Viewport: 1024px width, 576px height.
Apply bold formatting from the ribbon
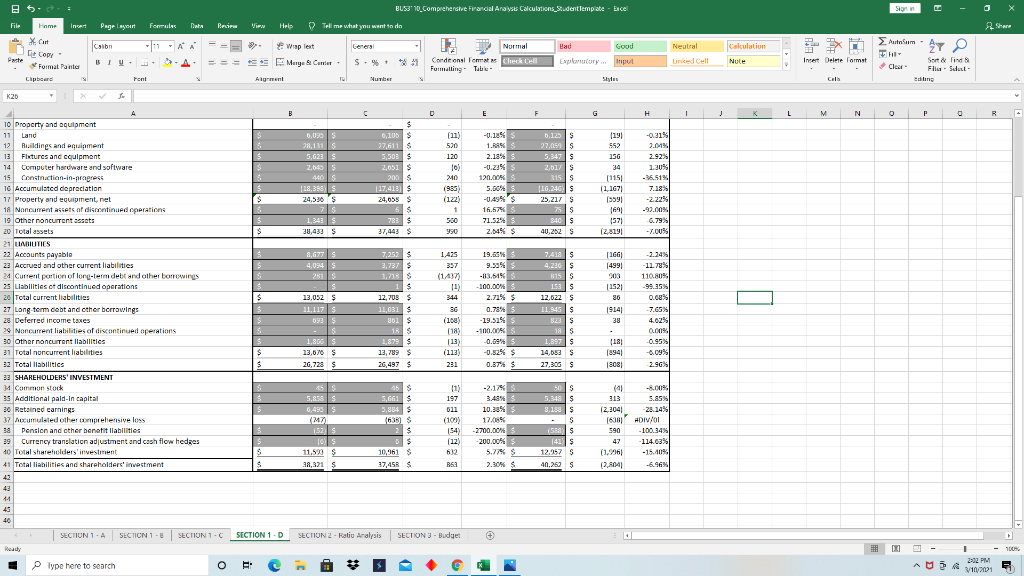98,61
